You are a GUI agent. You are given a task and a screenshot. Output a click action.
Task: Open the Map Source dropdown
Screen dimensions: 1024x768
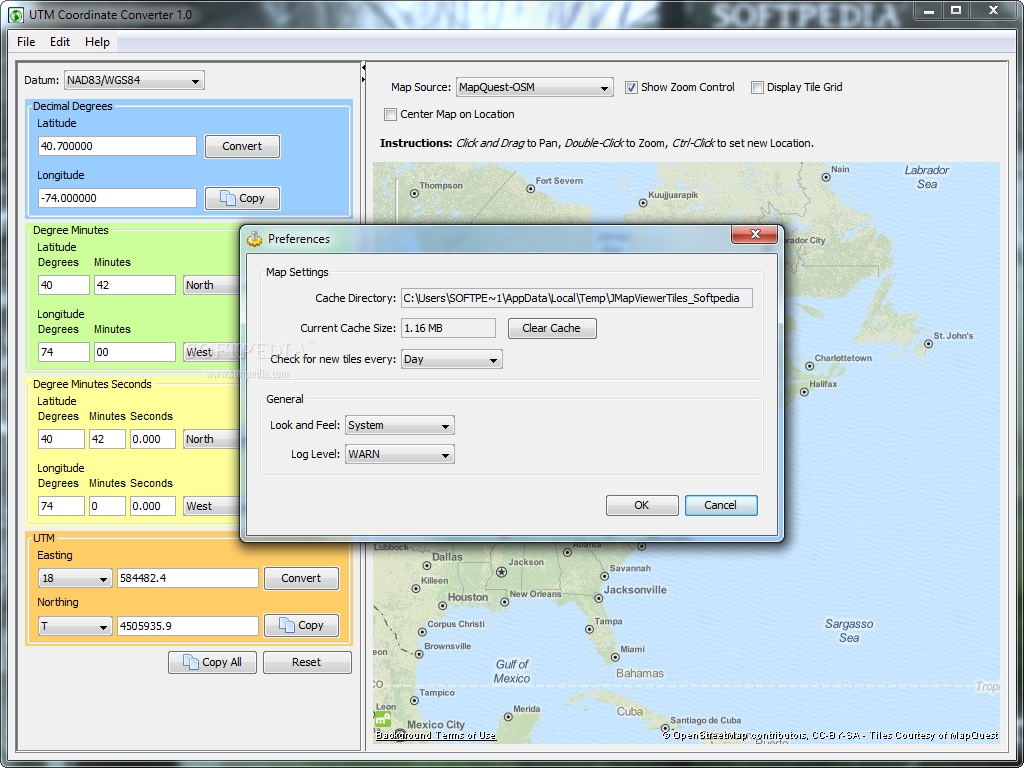(x=534, y=87)
